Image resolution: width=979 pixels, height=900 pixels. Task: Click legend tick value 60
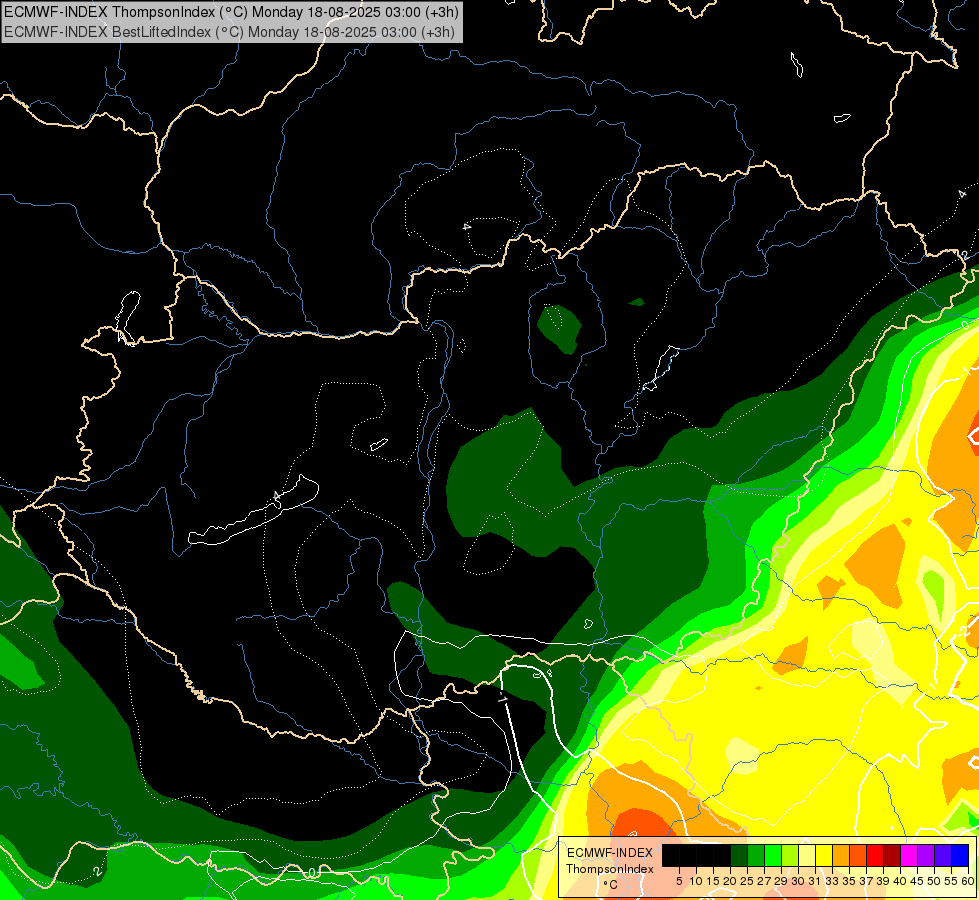[x=968, y=881]
